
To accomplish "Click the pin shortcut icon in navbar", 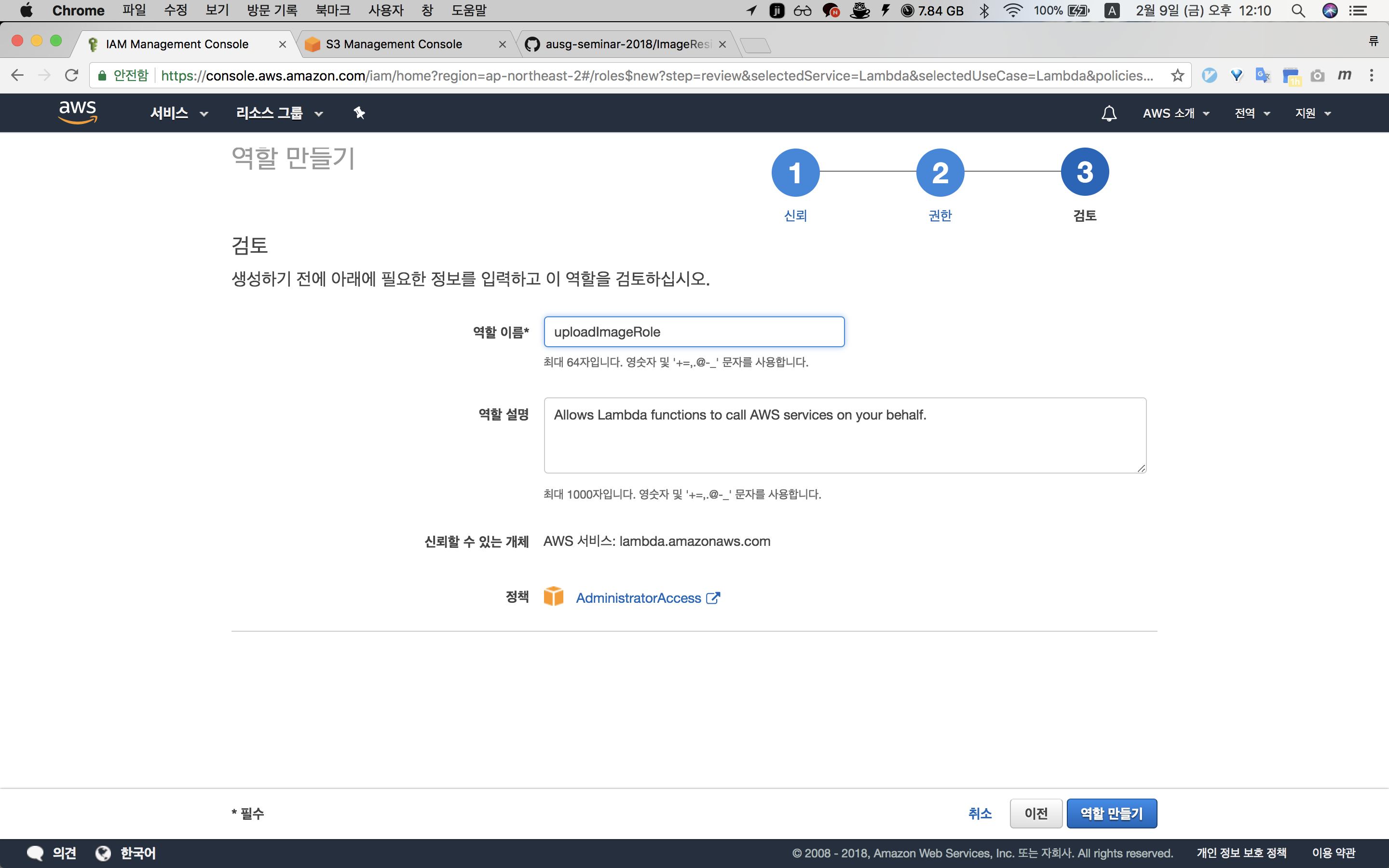I will pyautogui.click(x=359, y=113).
